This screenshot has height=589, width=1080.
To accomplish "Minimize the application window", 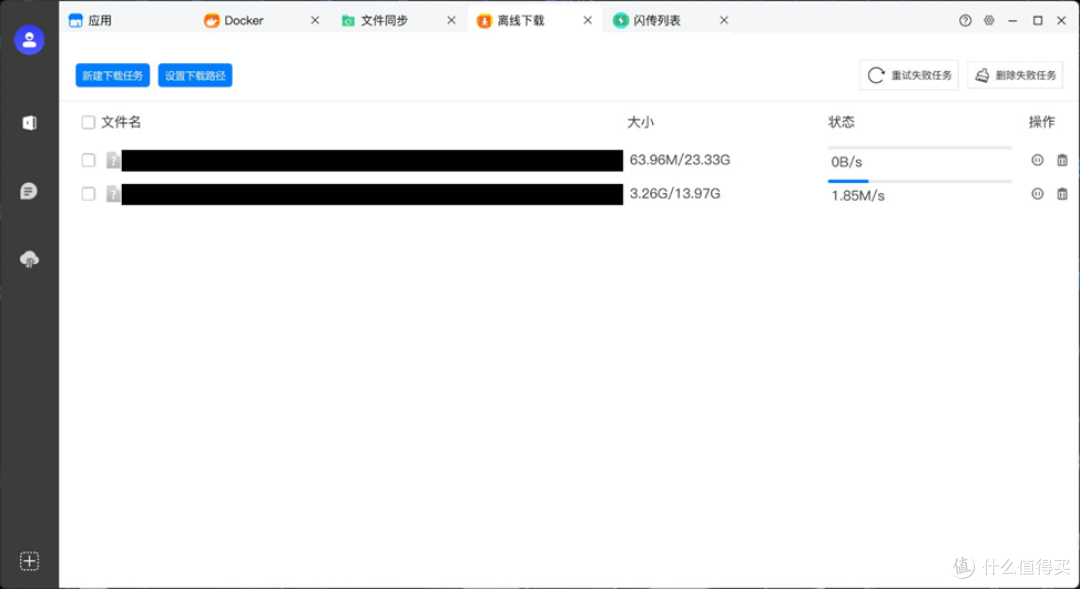I will point(1012,21).
